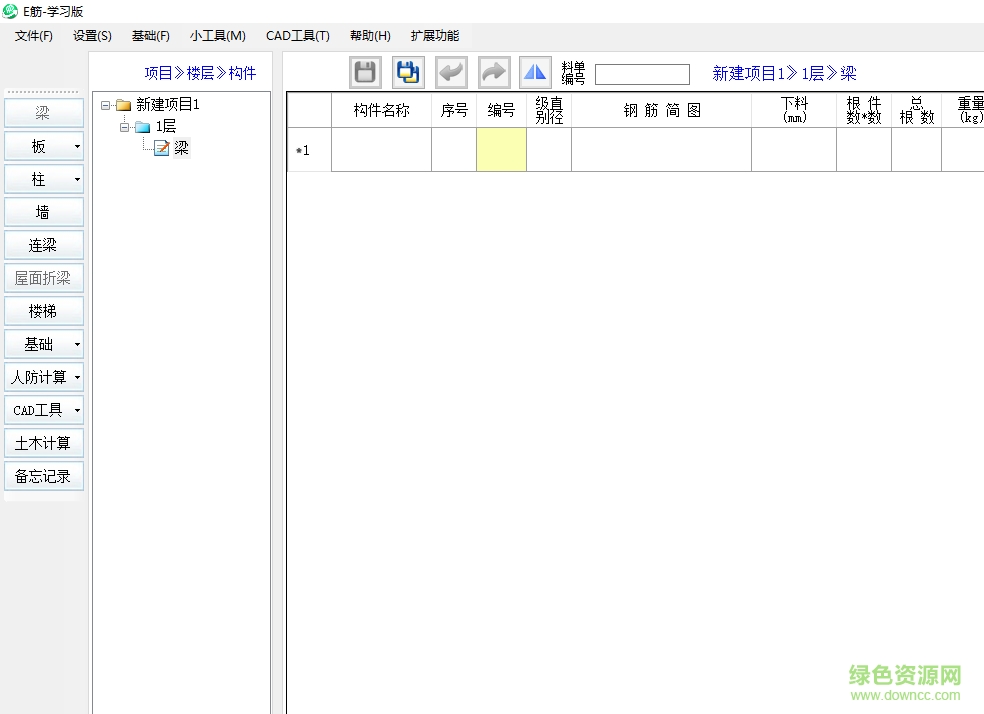Viewport: 984px width, 714px height.
Task: Select the 梁 document icon in tree
Action: pyautogui.click(x=161, y=148)
